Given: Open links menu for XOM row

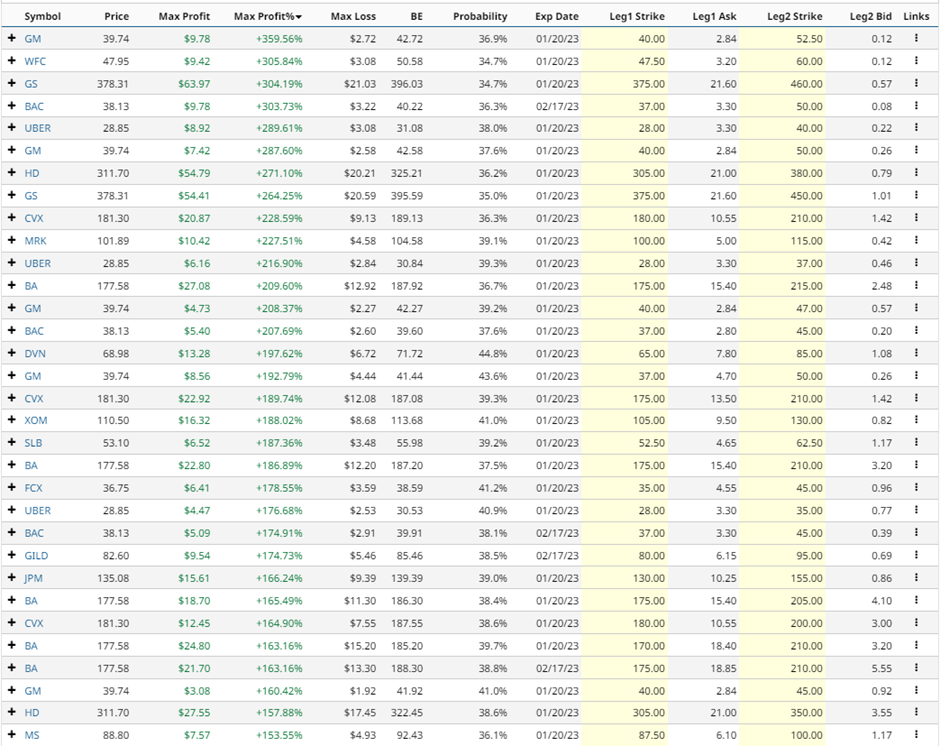Looking at the screenshot, I should (916, 420).
